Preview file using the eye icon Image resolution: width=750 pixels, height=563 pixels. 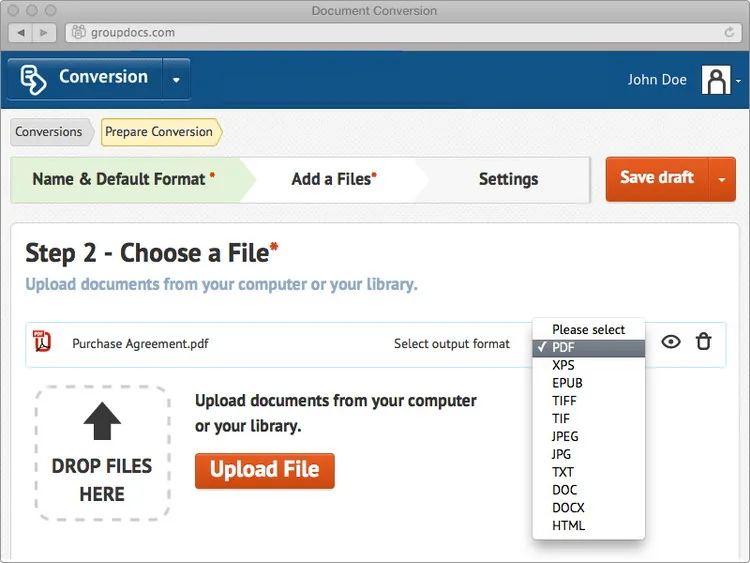click(671, 342)
